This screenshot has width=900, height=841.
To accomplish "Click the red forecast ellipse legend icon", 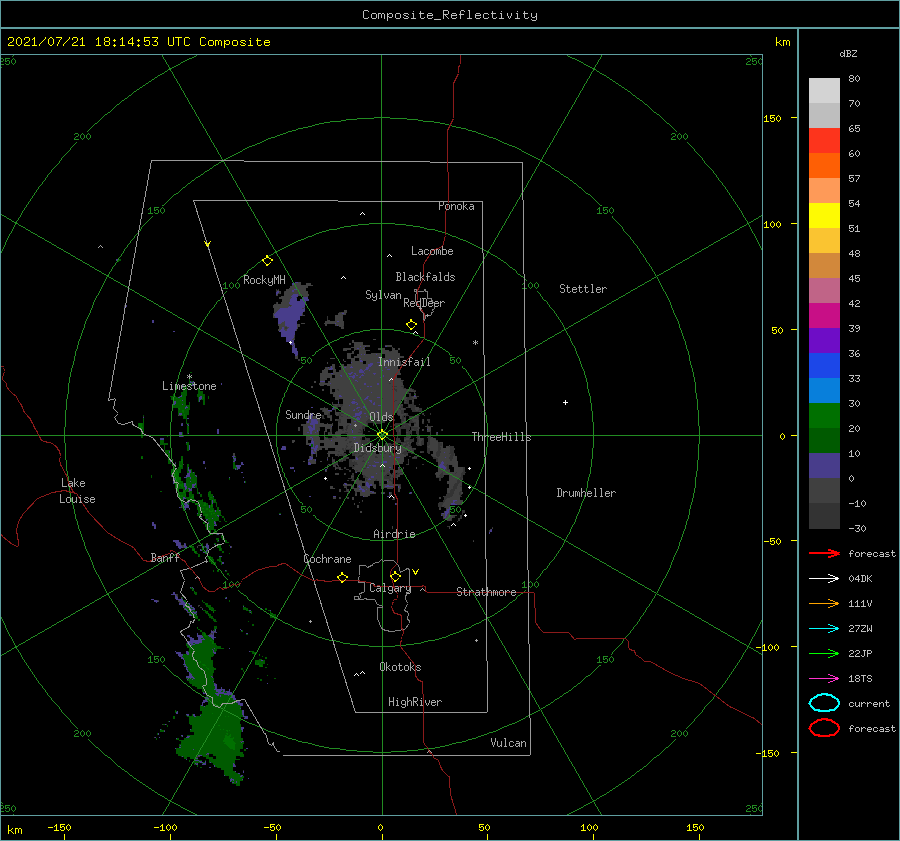I will 824,728.
